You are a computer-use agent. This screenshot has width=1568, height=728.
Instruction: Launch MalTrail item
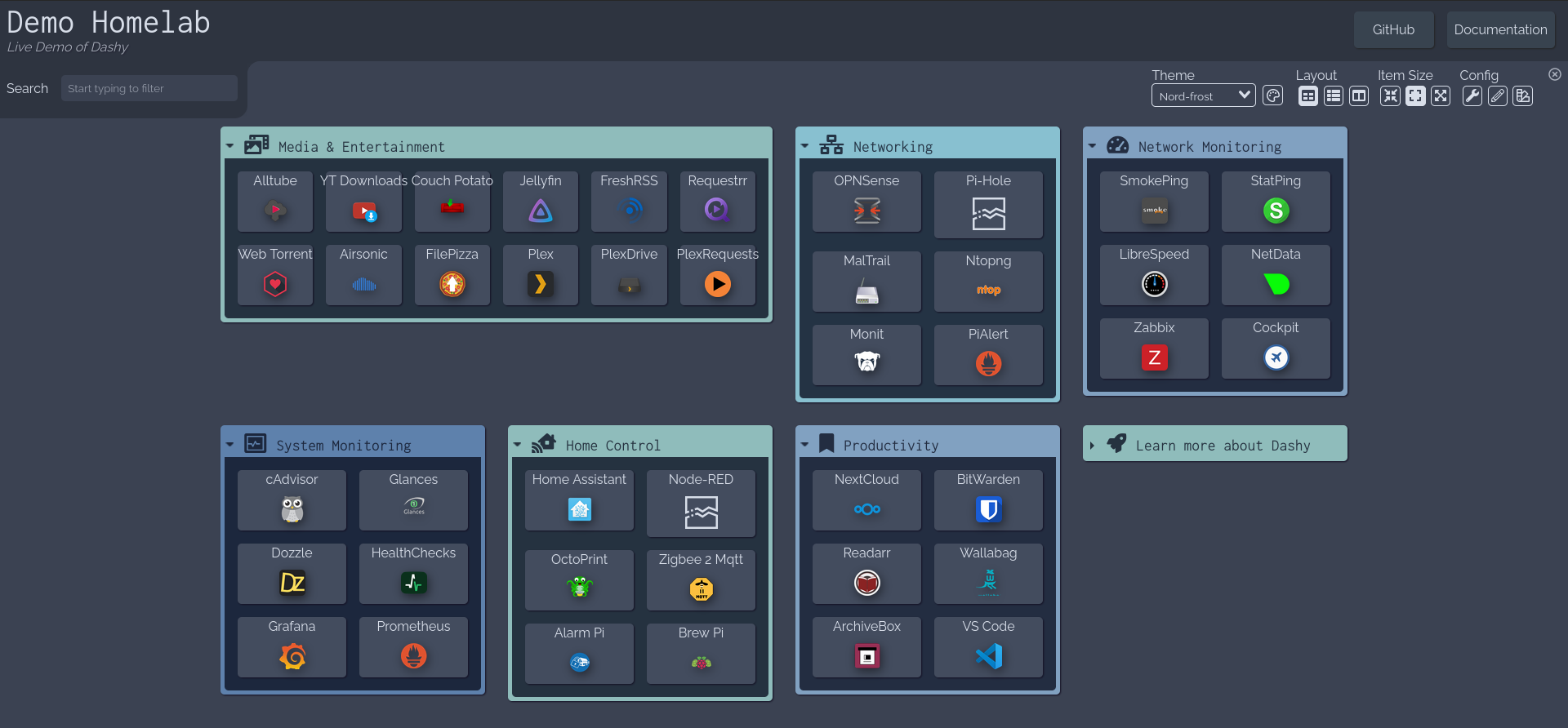866,281
